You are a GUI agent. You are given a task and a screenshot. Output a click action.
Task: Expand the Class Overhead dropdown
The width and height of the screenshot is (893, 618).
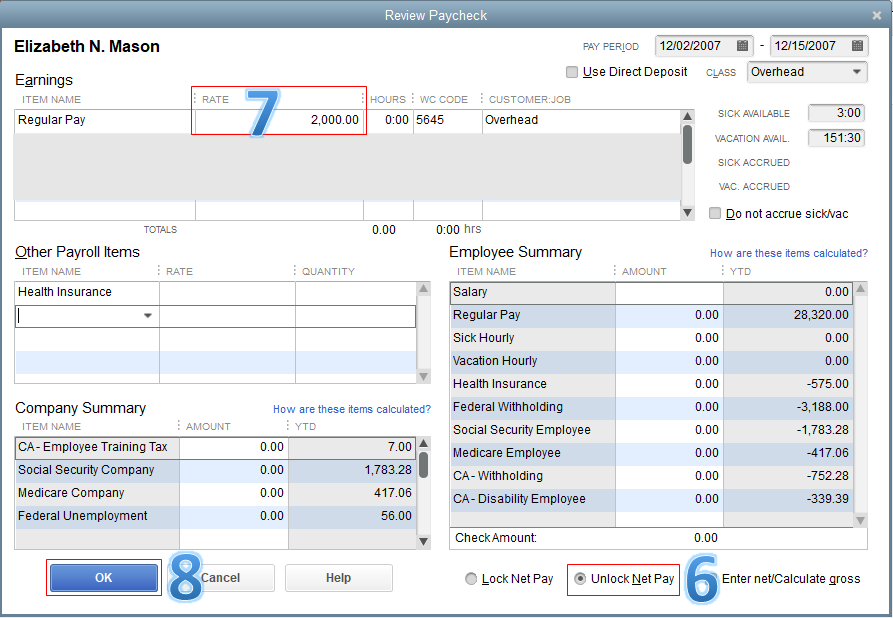pos(857,72)
